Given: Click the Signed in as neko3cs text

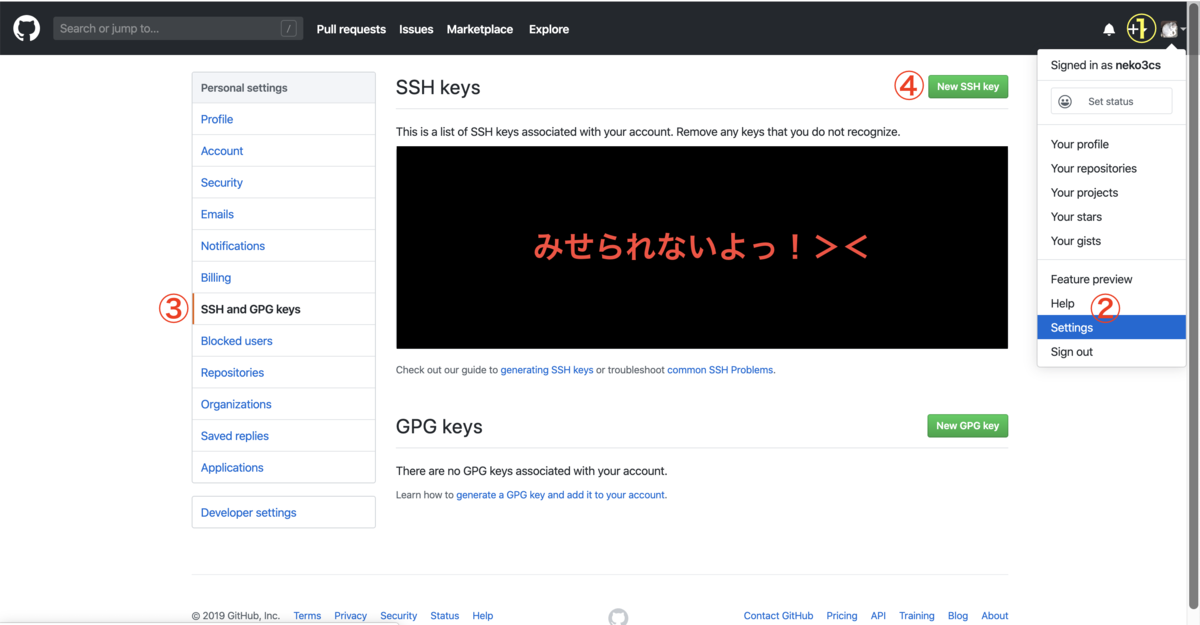Looking at the screenshot, I should click(x=1107, y=65).
